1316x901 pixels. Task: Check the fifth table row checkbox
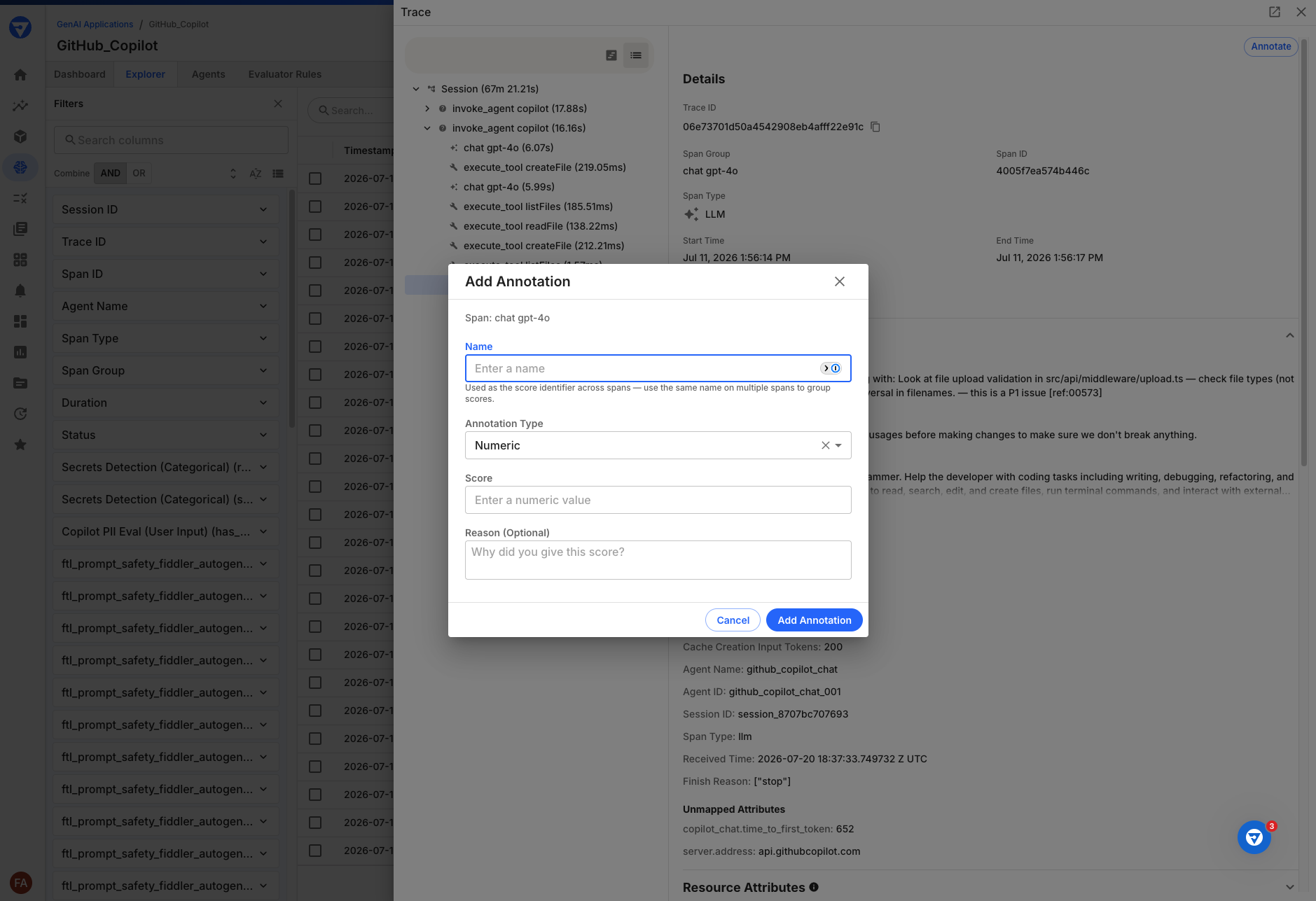coord(315,291)
